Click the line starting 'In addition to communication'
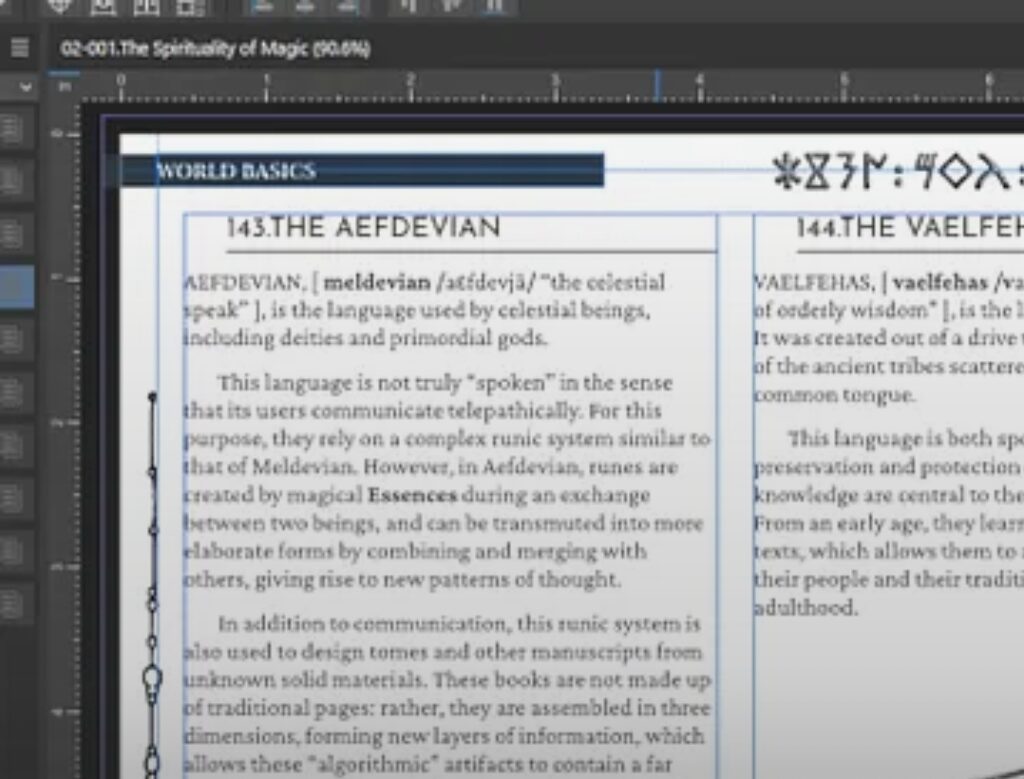The width and height of the screenshot is (1024, 779). pos(459,624)
